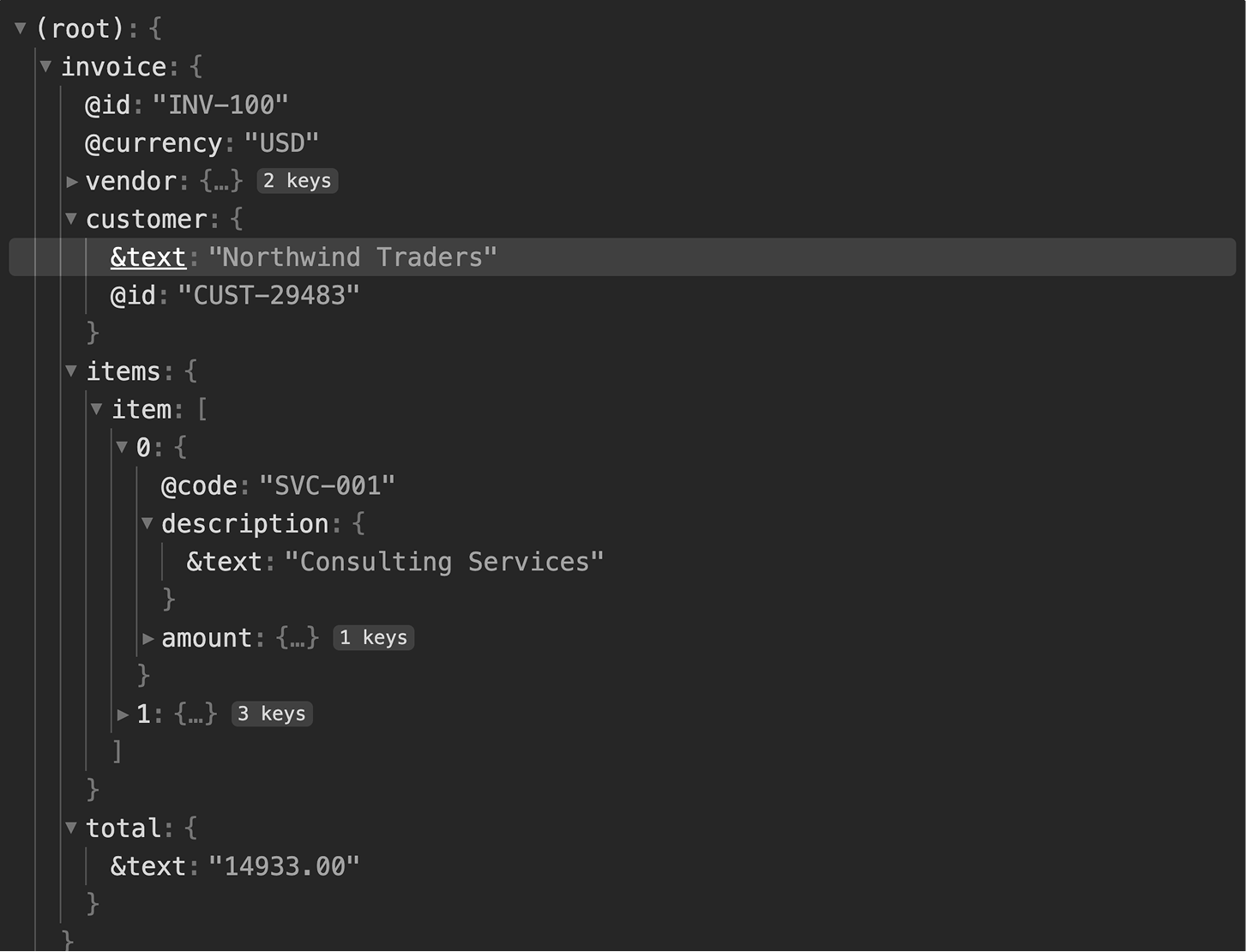Collapse array index 0 arrow

(x=122, y=447)
